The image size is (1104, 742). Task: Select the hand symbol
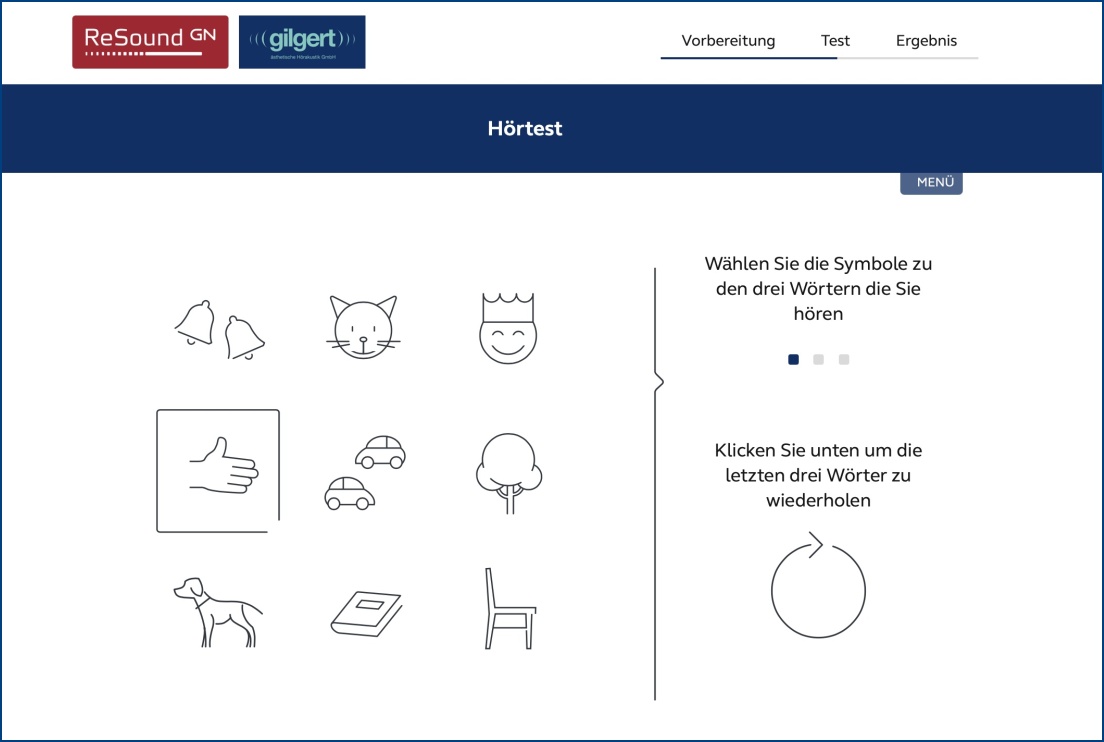click(x=218, y=471)
